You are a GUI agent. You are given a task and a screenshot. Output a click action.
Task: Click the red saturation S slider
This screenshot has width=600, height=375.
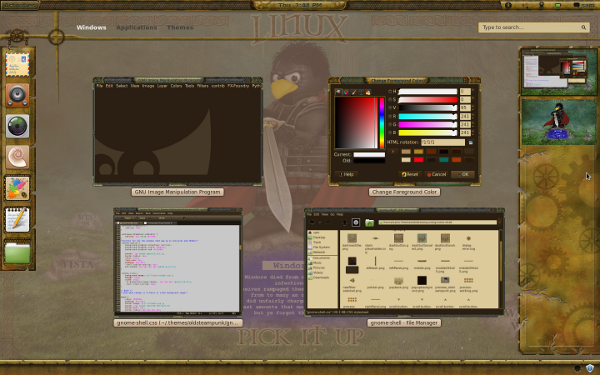pos(428,100)
